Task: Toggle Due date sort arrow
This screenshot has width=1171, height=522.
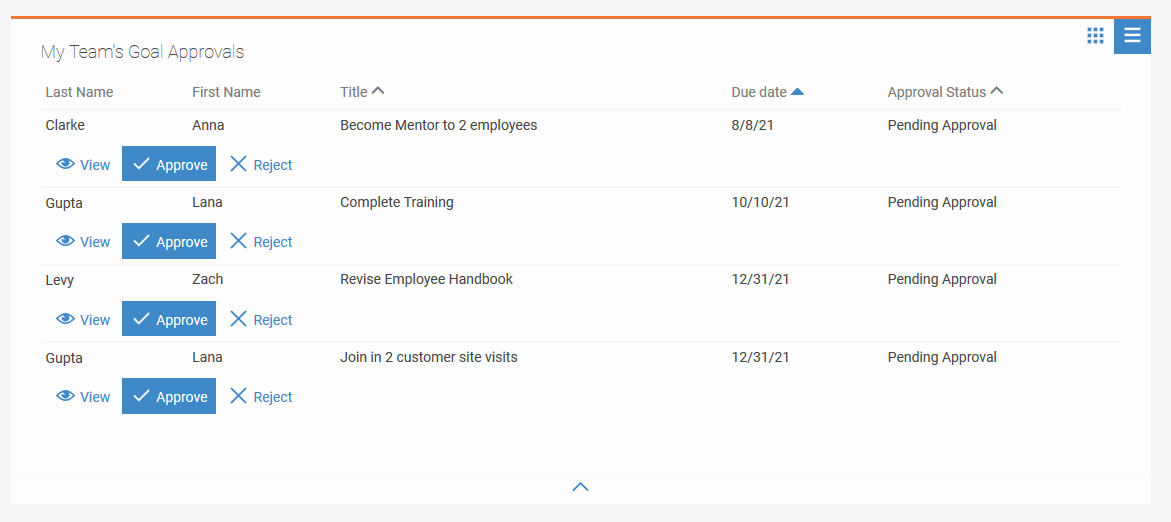Action: point(797,92)
